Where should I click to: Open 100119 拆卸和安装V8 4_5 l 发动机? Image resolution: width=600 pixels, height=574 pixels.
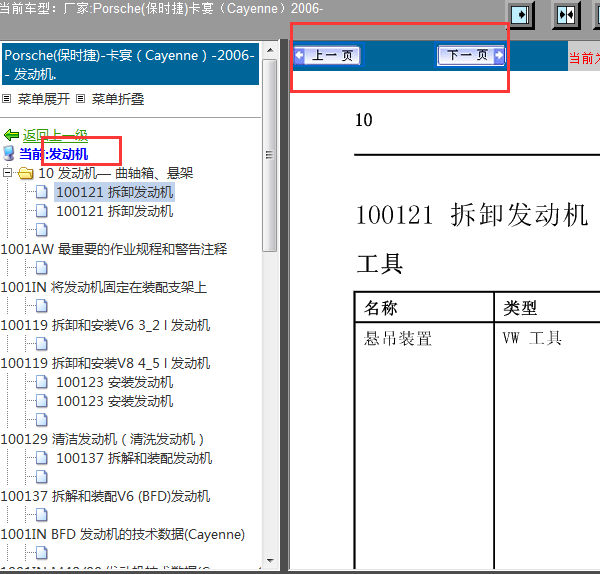pos(105,363)
